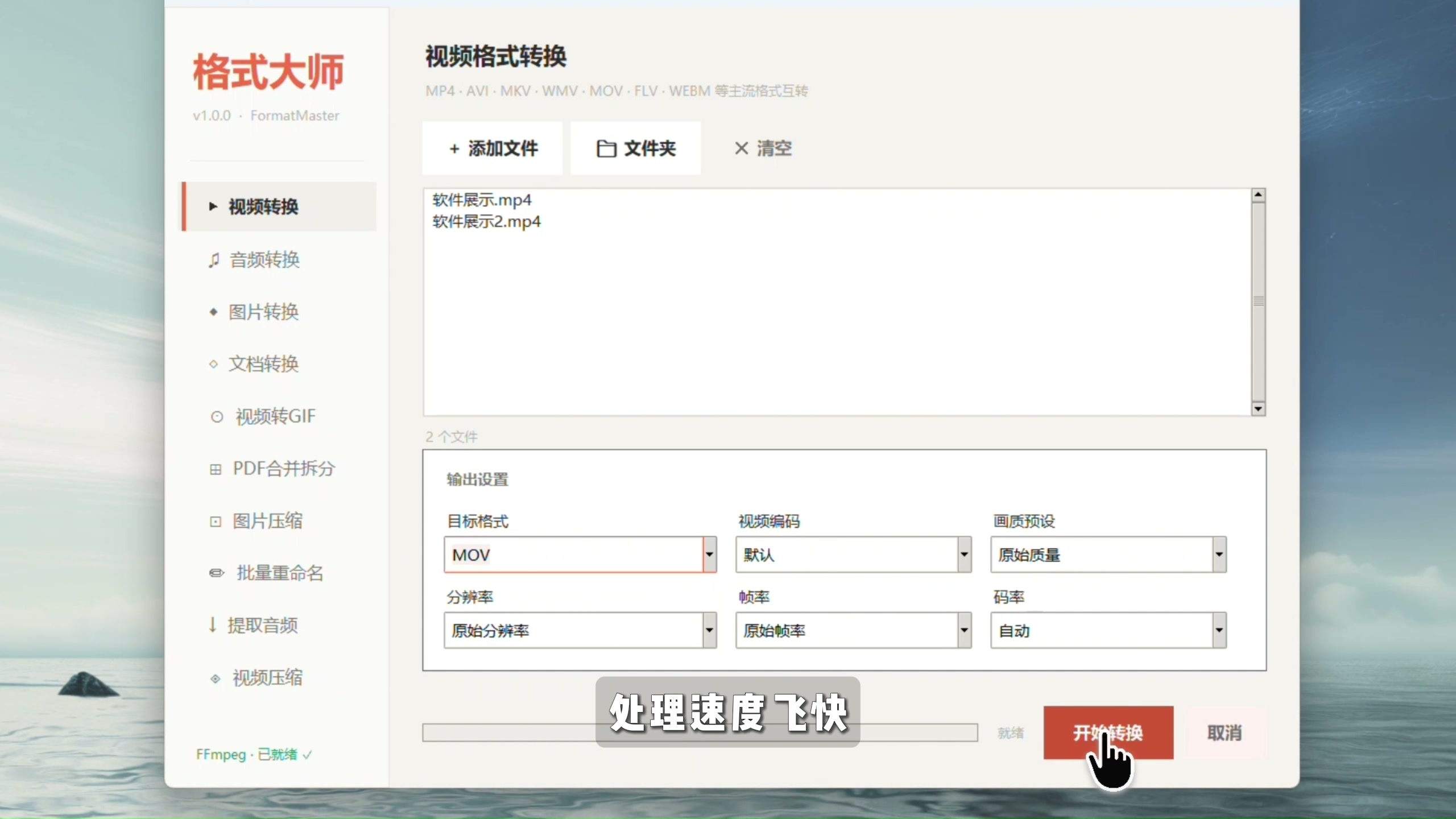1456x819 pixels.
Task: Click the conversion progress bar
Action: [x=700, y=733]
